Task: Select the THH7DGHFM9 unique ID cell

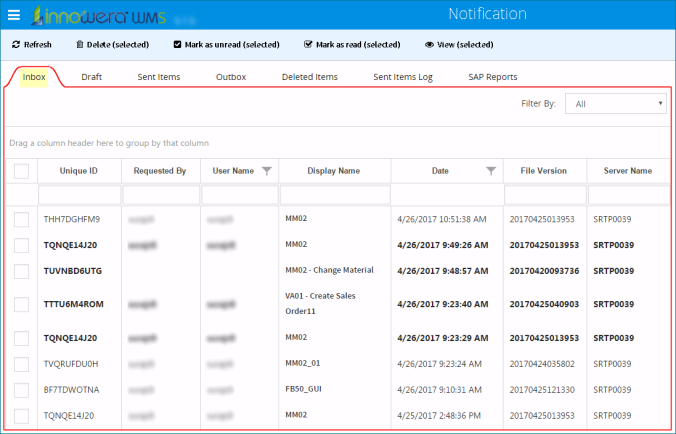Action: pos(72,219)
